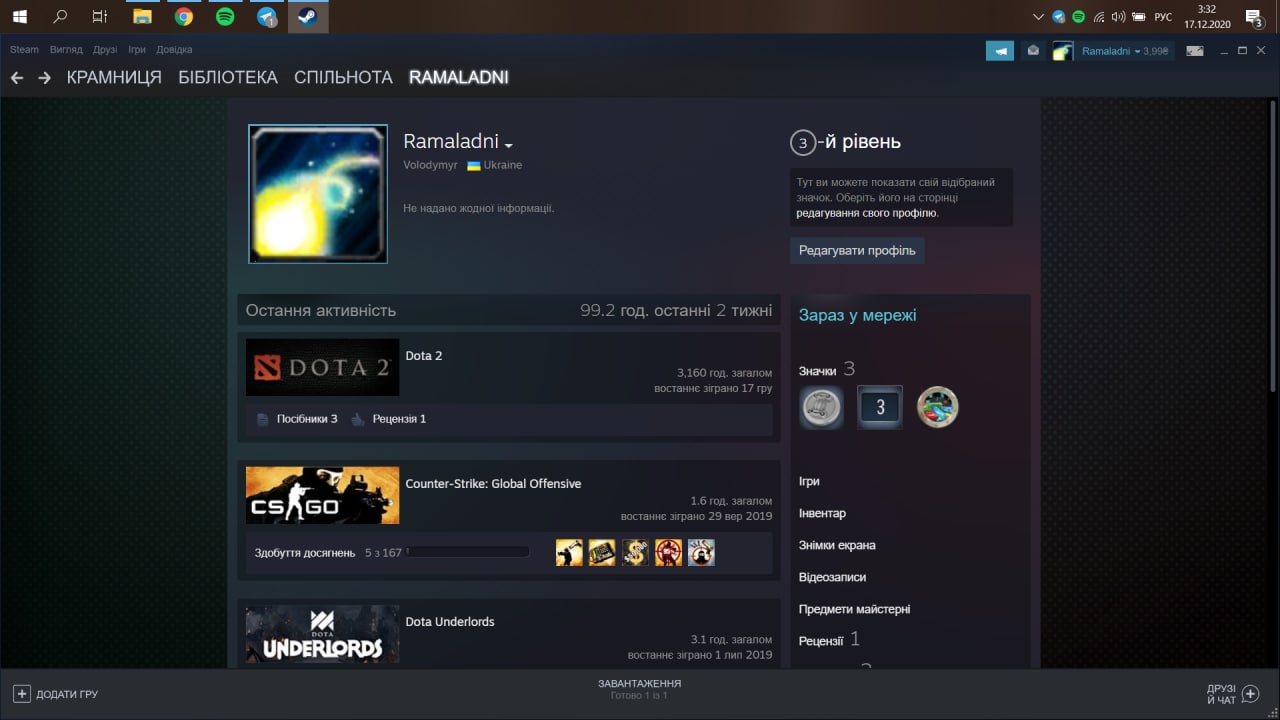Open the colorful round community badge
The height and width of the screenshot is (720, 1280).
pyautogui.click(x=938, y=407)
